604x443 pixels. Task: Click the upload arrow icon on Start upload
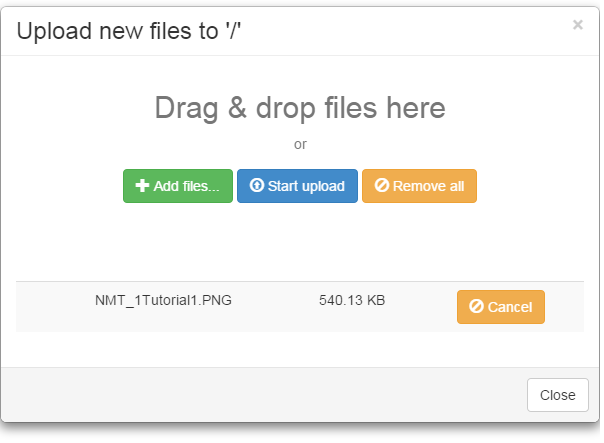coord(257,185)
